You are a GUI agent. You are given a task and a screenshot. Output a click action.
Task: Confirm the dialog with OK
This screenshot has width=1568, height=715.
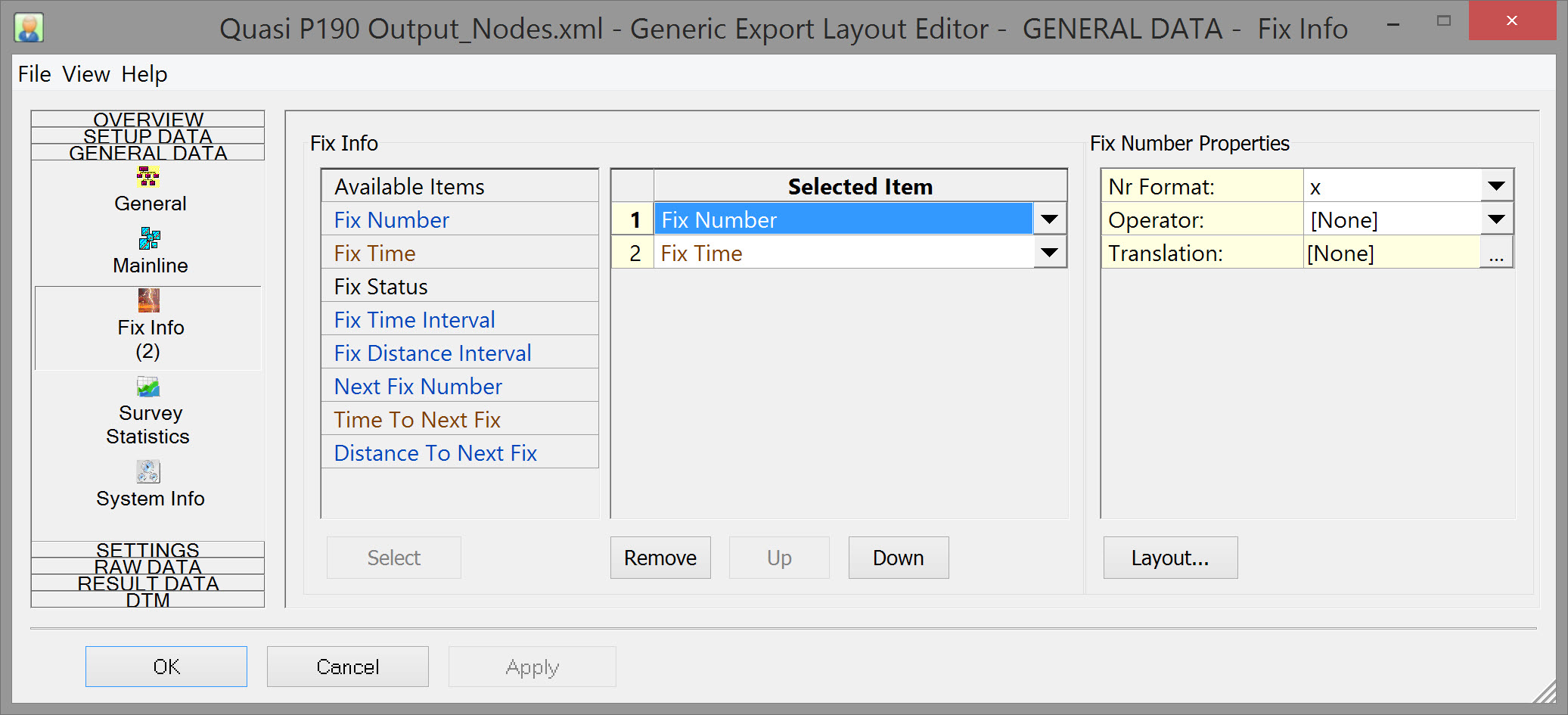(166, 667)
